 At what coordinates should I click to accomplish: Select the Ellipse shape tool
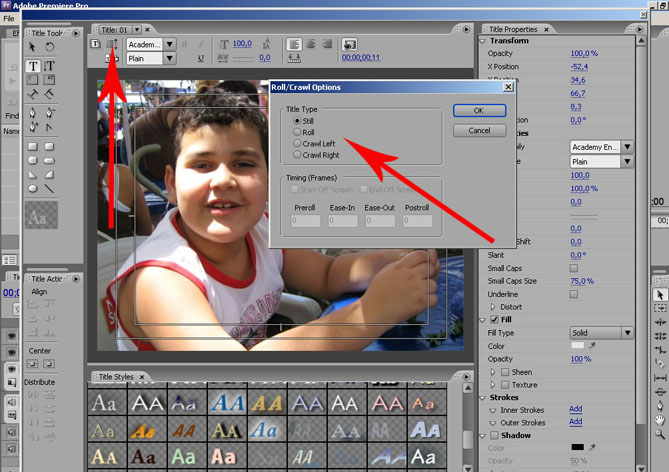coord(33,188)
